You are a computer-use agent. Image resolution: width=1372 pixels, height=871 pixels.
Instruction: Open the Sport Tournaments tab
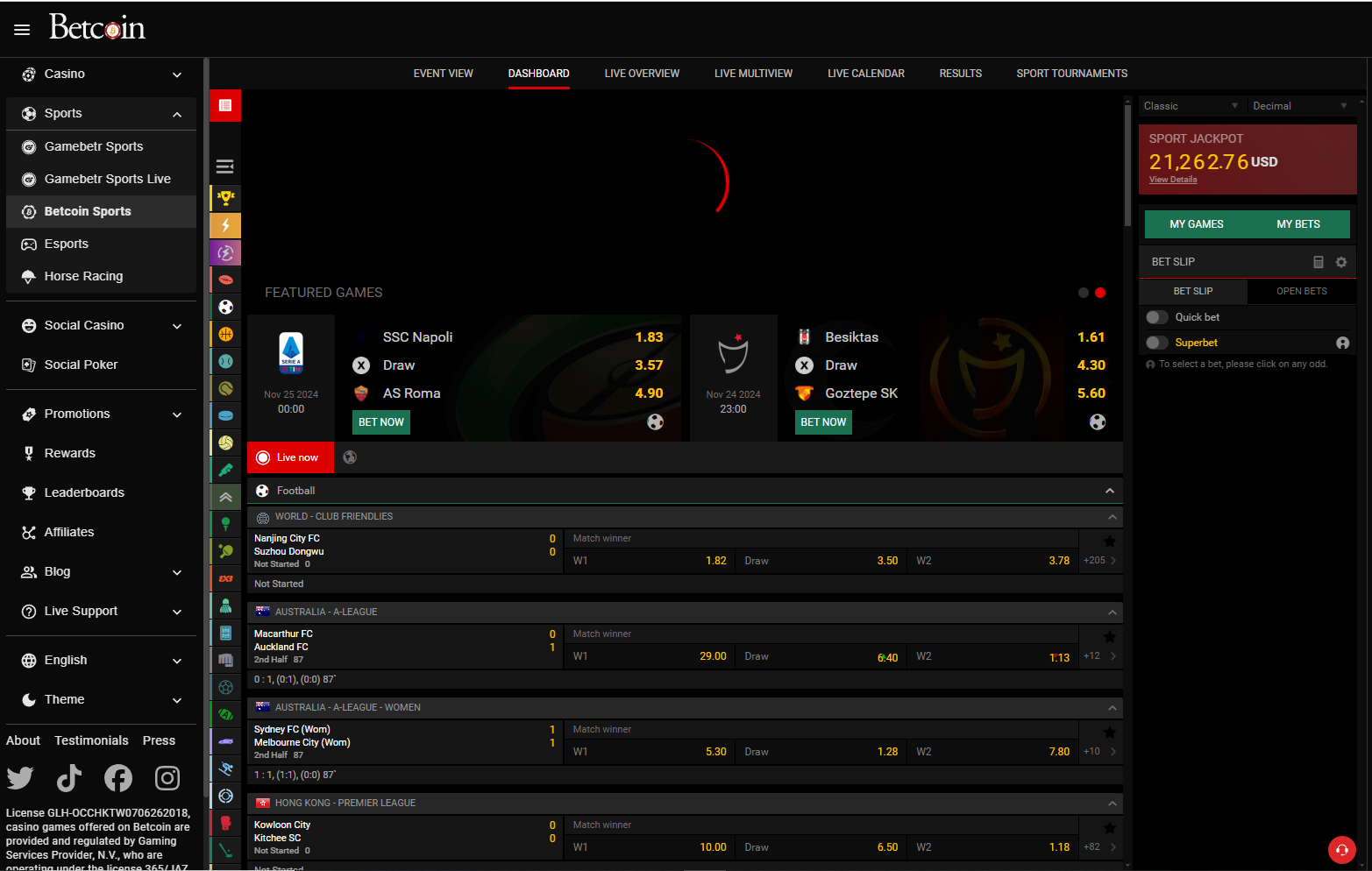click(1072, 74)
